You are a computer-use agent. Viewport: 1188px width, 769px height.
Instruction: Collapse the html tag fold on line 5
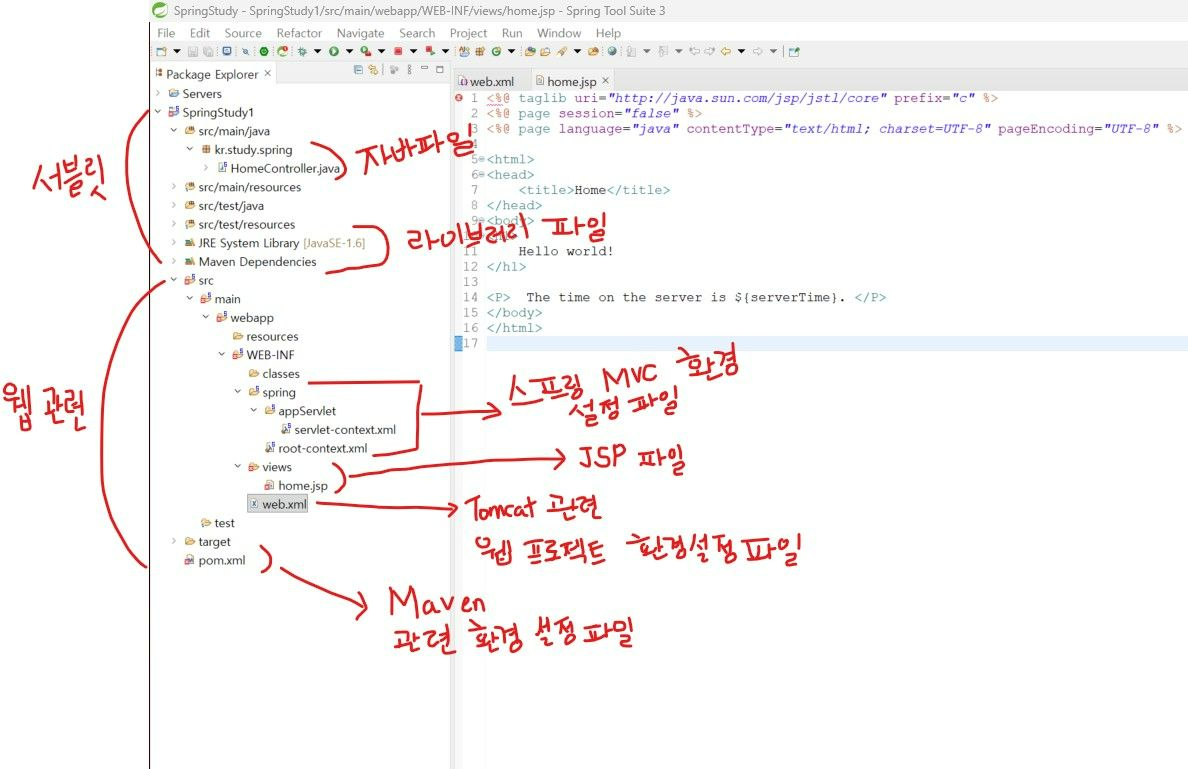(482, 159)
